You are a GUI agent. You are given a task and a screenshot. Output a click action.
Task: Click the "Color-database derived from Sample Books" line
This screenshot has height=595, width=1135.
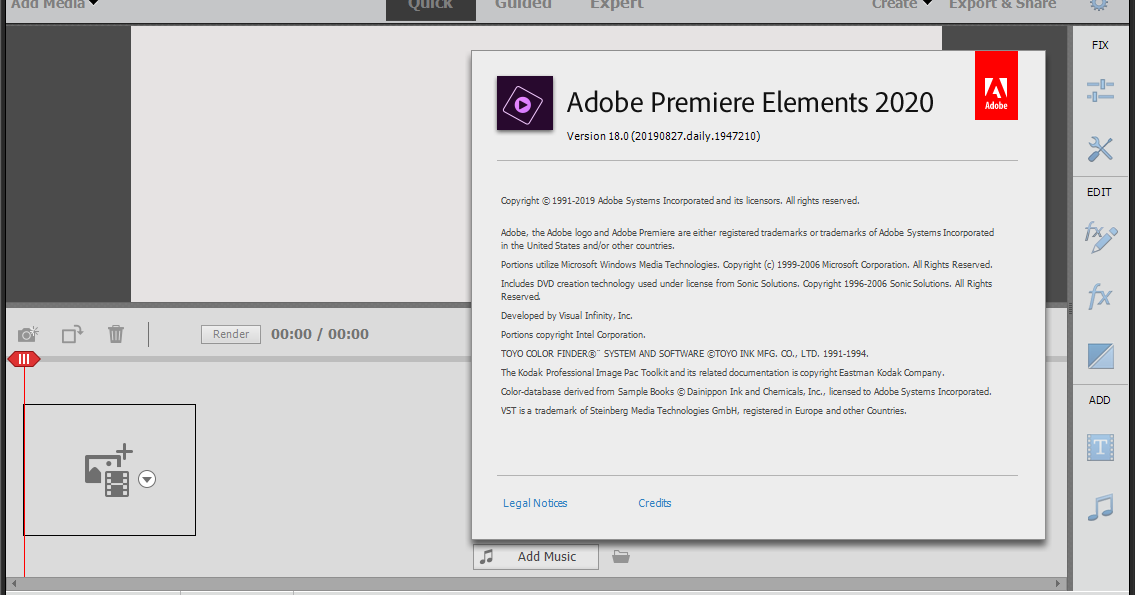coord(746,392)
